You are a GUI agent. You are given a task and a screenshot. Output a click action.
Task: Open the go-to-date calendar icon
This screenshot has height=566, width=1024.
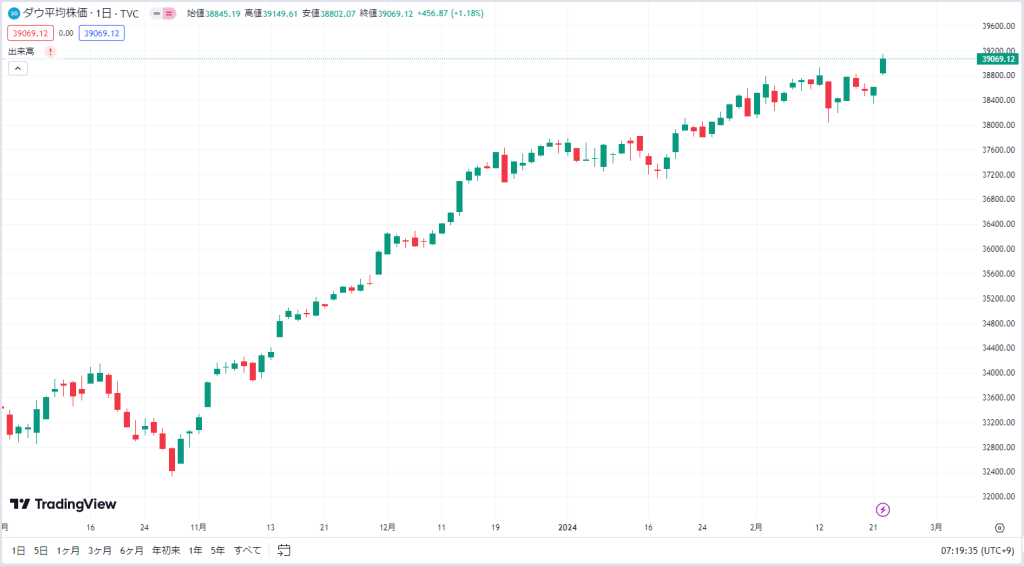pyautogui.click(x=283, y=550)
